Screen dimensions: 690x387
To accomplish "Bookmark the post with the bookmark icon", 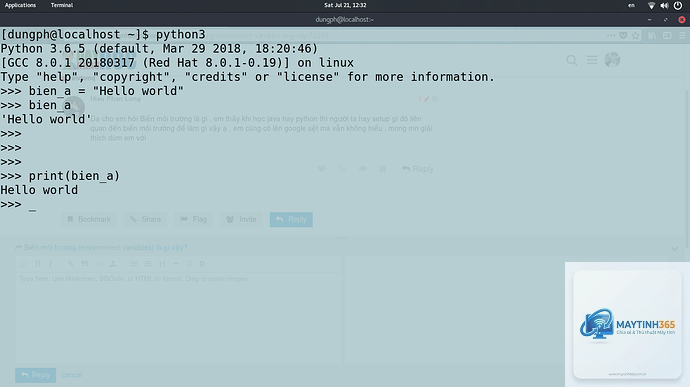I will (382, 169).
